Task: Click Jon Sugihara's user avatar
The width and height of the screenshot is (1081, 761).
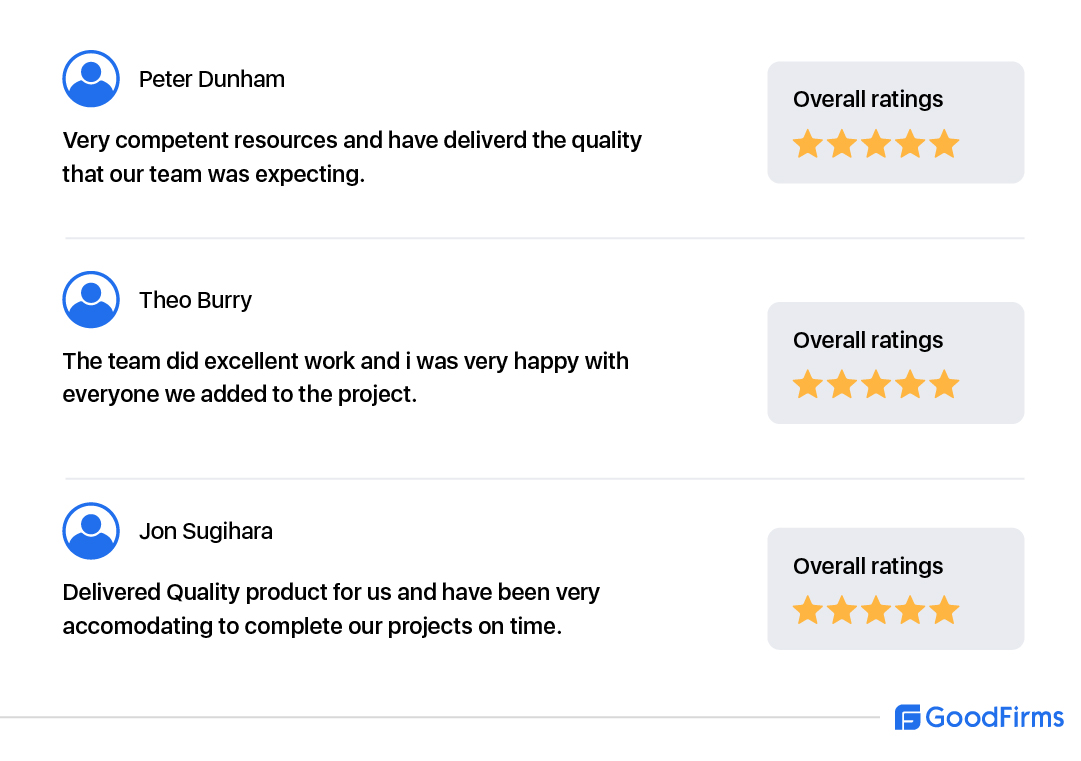Action: pyautogui.click(x=91, y=531)
